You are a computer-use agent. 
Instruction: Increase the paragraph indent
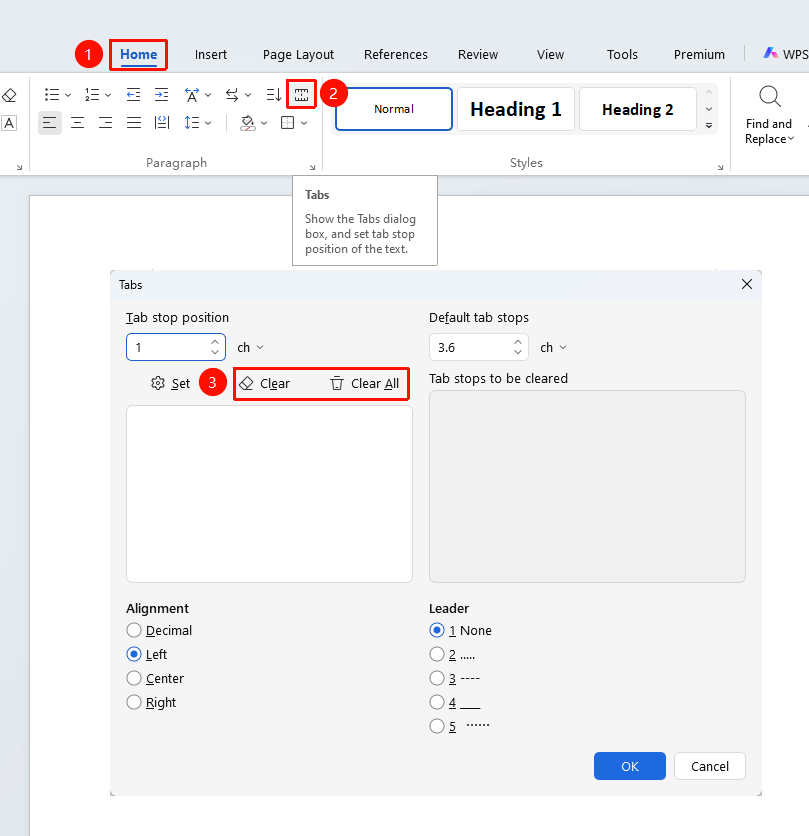tap(161, 95)
